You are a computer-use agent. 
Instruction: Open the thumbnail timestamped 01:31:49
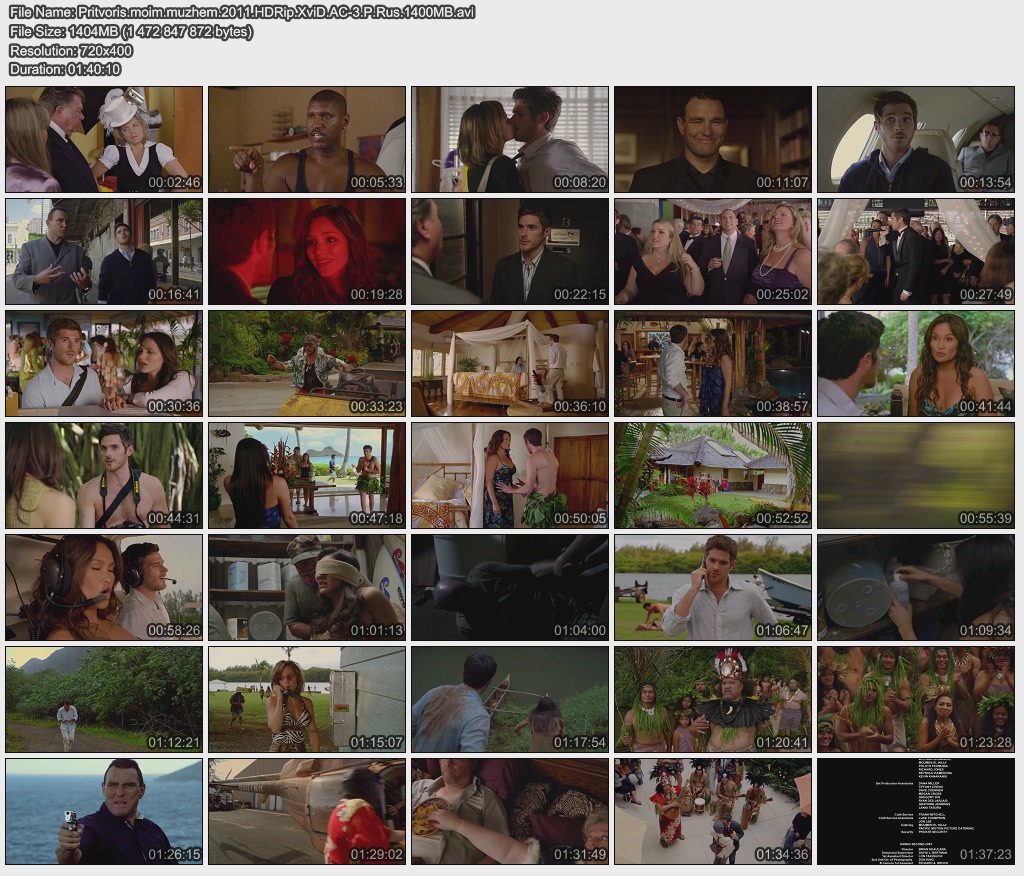click(510, 812)
